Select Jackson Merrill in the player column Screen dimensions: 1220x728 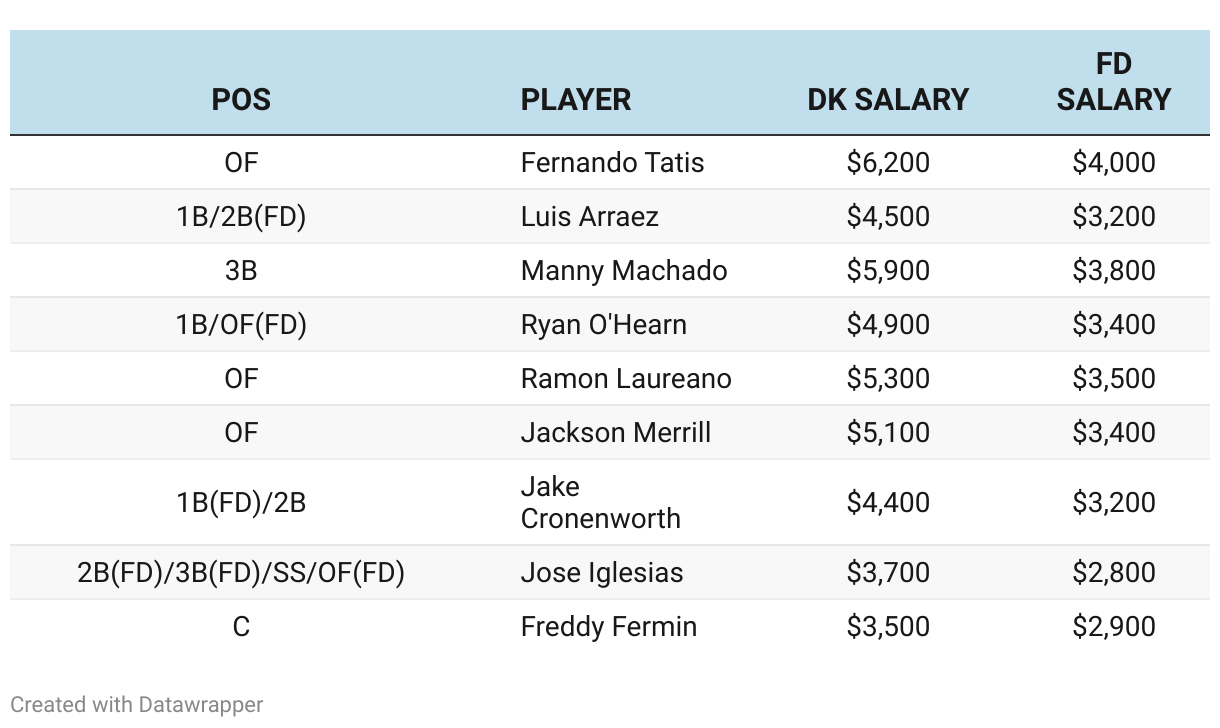click(615, 433)
